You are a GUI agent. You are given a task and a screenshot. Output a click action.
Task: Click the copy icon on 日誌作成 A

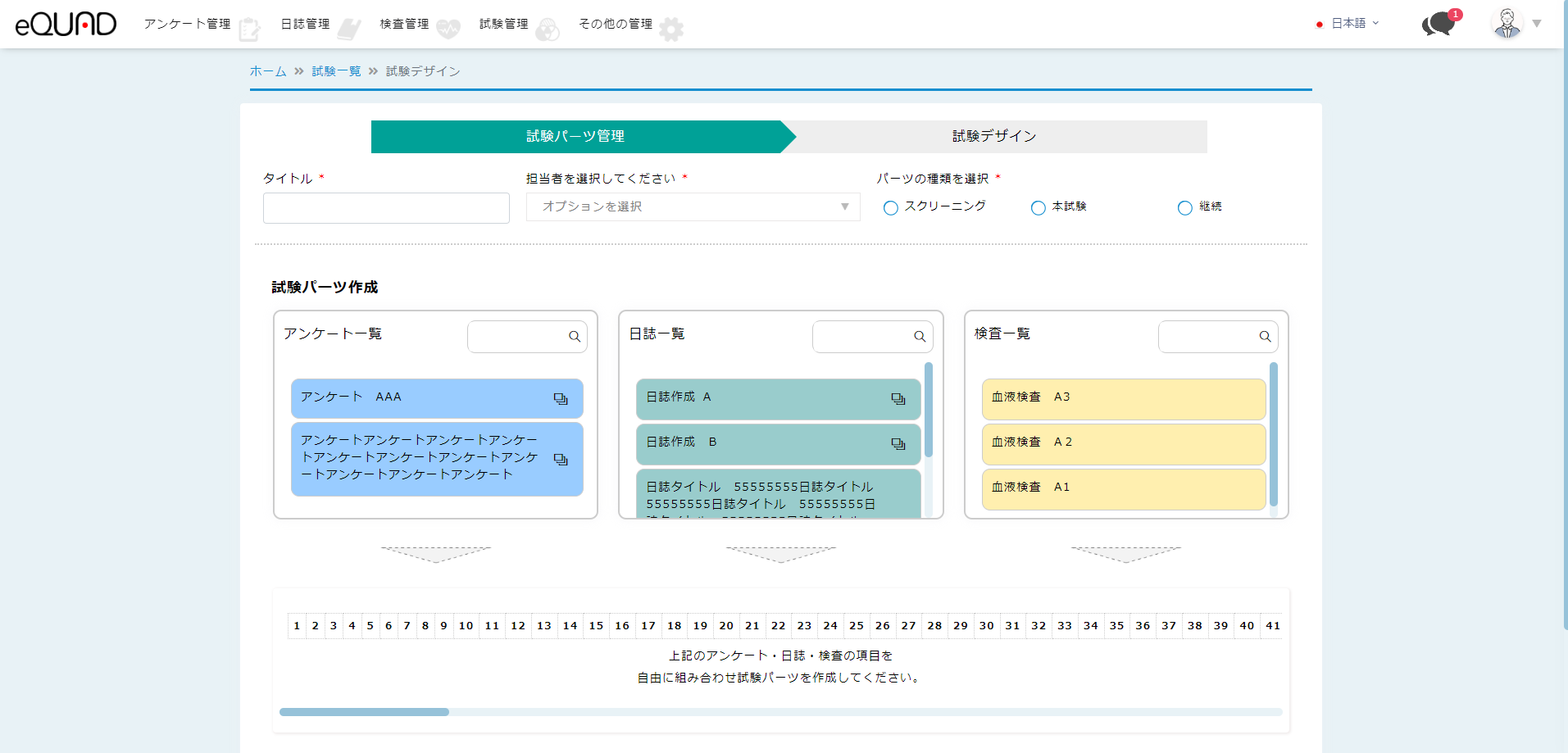click(898, 399)
